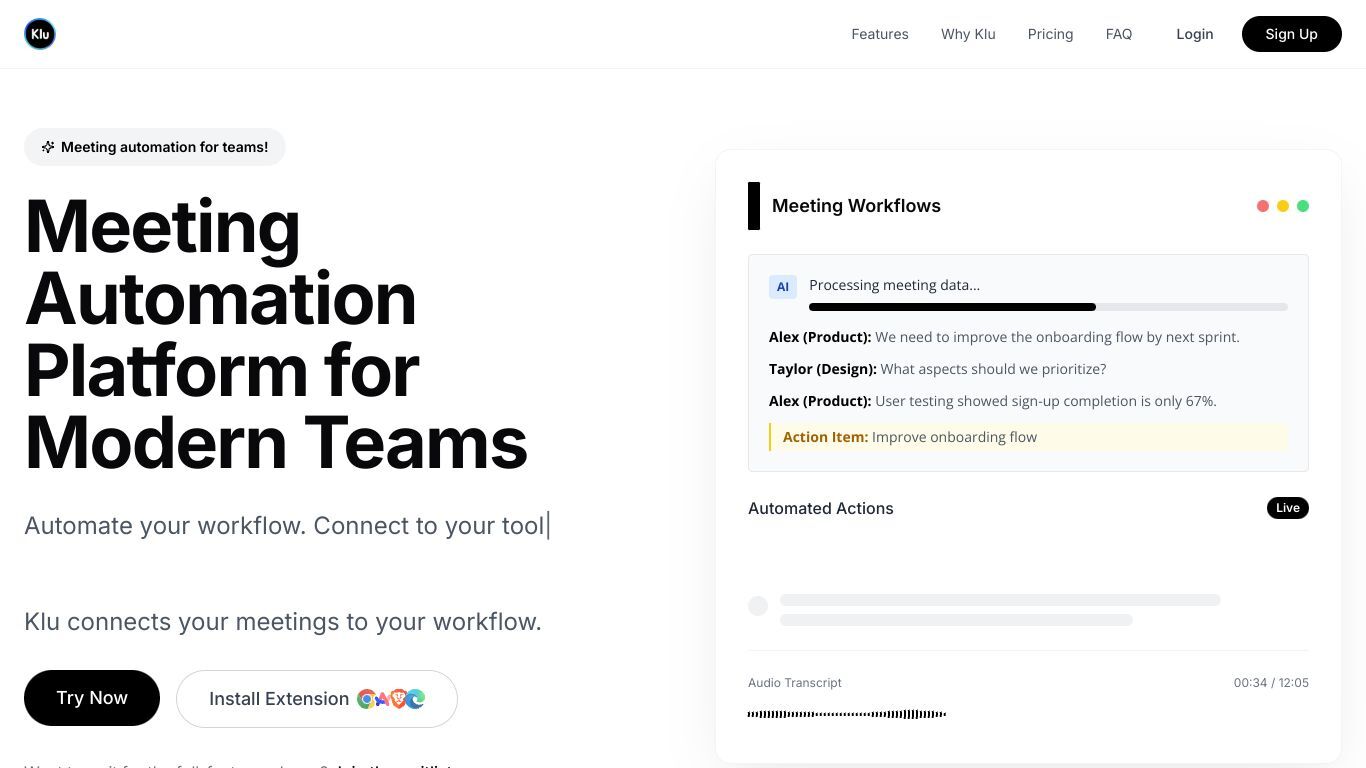The height and width of the screenshot is (768, 1366).
Task: Click the Klu logo in the header
Action: 40,34
